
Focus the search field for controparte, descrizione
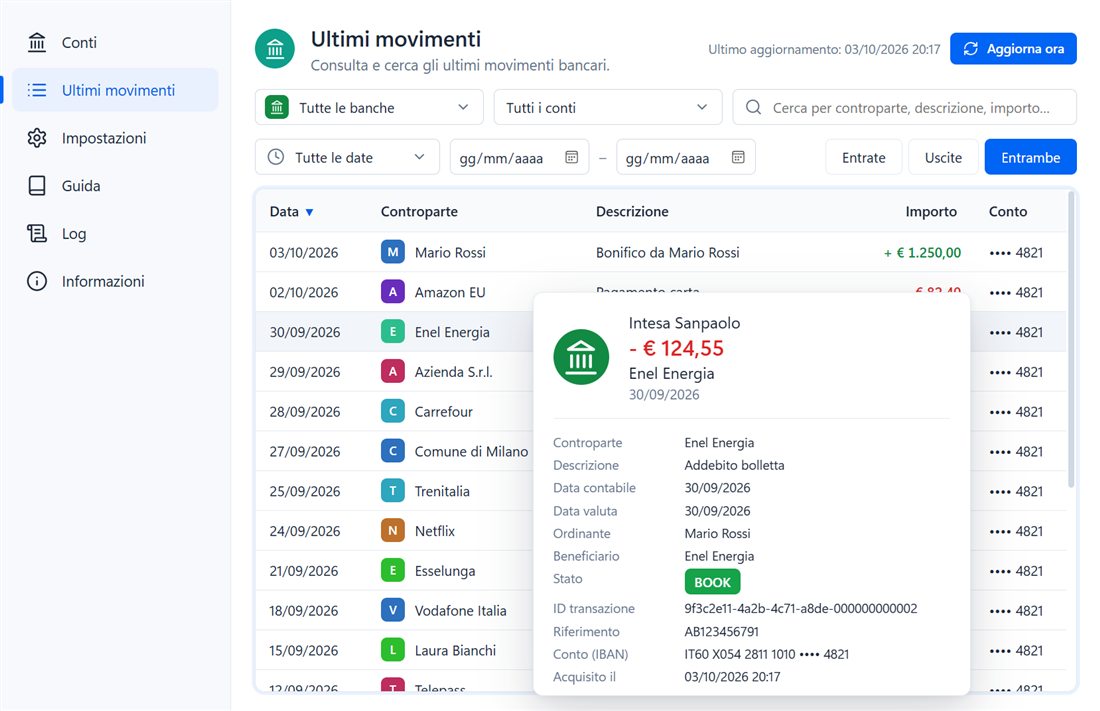tap(904, 107)
